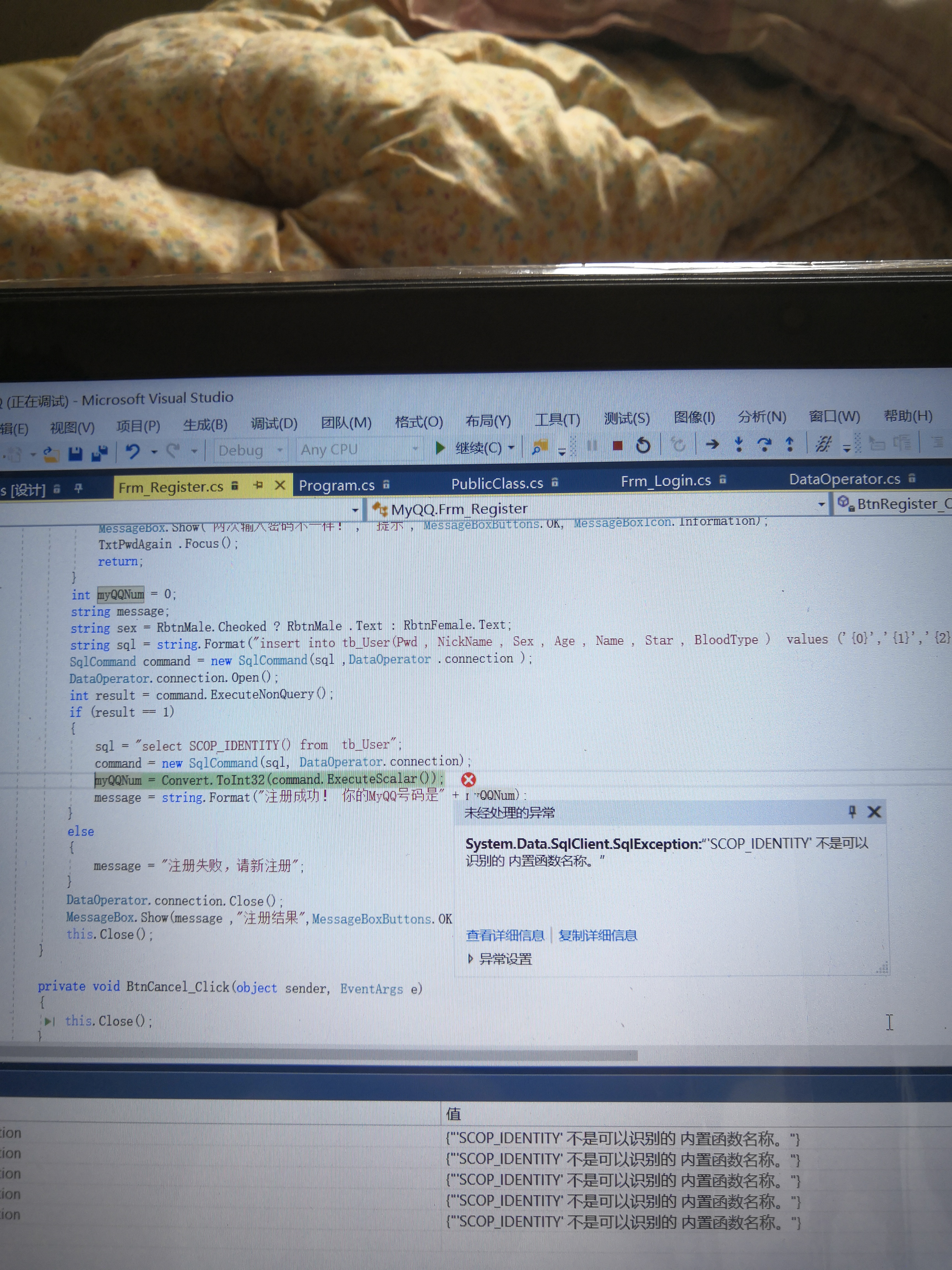Open the 窗口(W) menu
Screen dimensions: 952x1270
pyautogui.click(x=834, y=416)
